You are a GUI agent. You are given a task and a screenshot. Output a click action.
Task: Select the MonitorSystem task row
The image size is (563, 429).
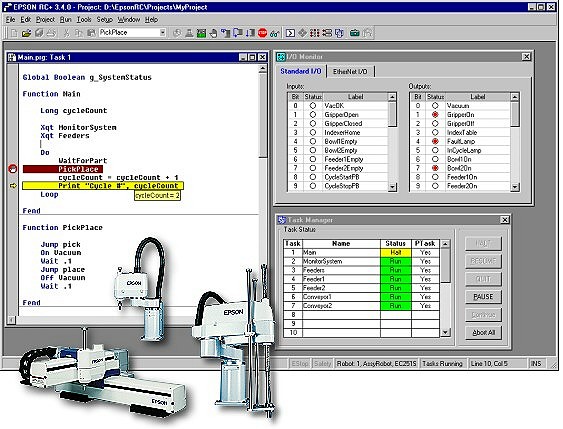point(361,261)
